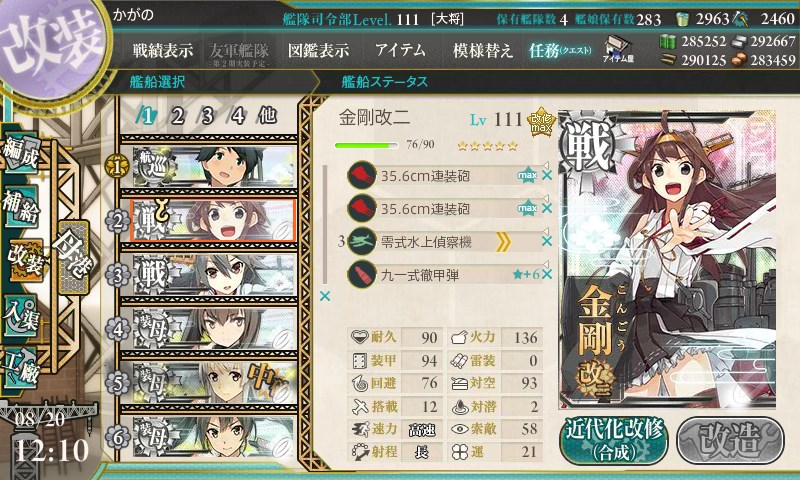Open the 工廠 factory sidebar icon
Image resolution: width=800 pixels, height=480 pixels.
tap(22, 367)
